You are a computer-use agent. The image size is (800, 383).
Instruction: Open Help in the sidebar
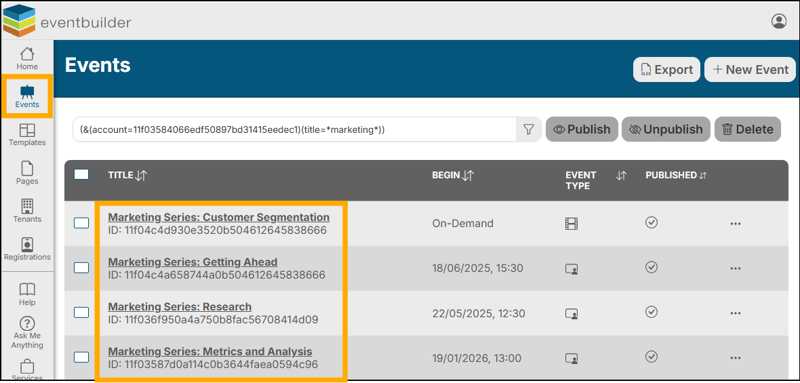(x=27, y=295)
